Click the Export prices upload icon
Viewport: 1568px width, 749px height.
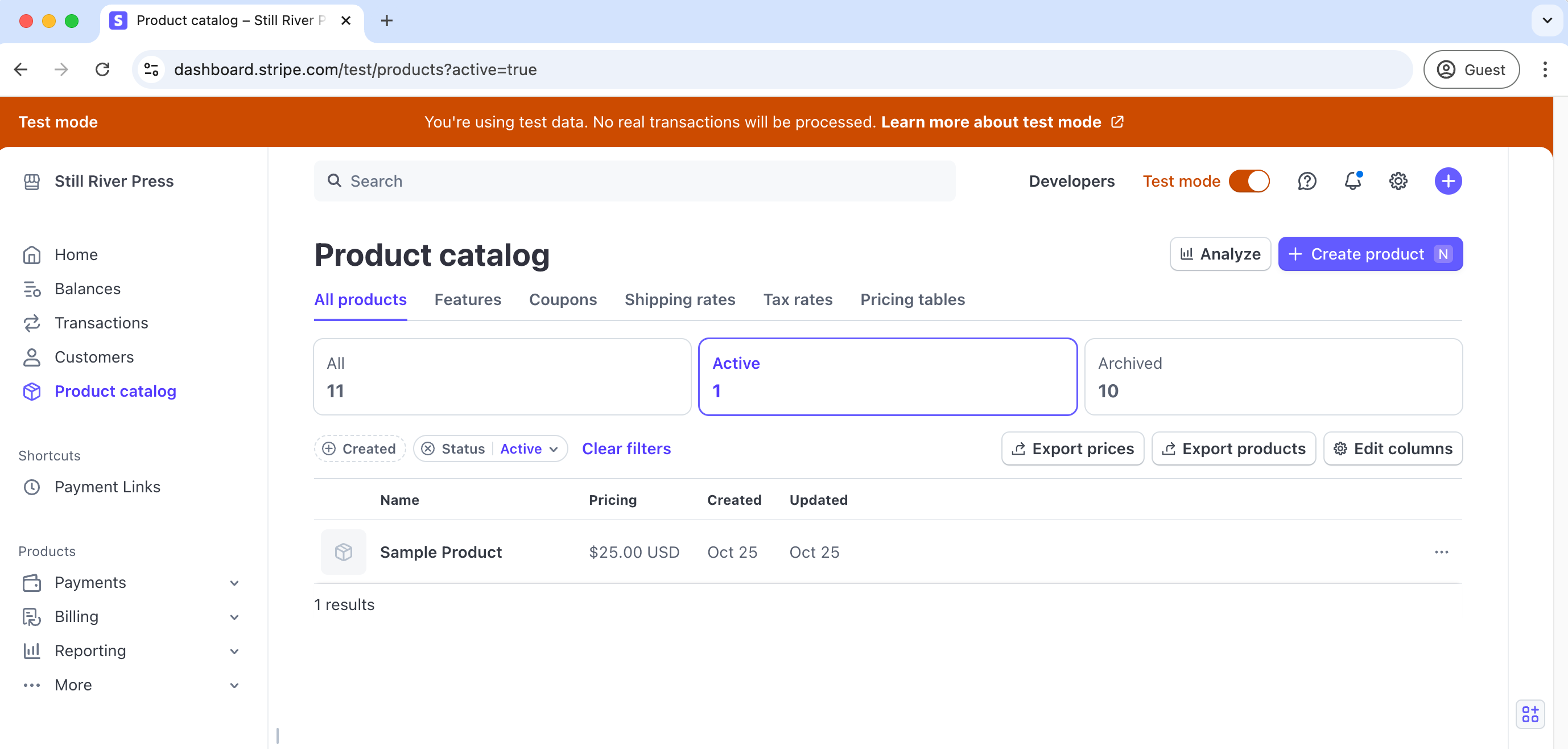[x=1019, y=448]
